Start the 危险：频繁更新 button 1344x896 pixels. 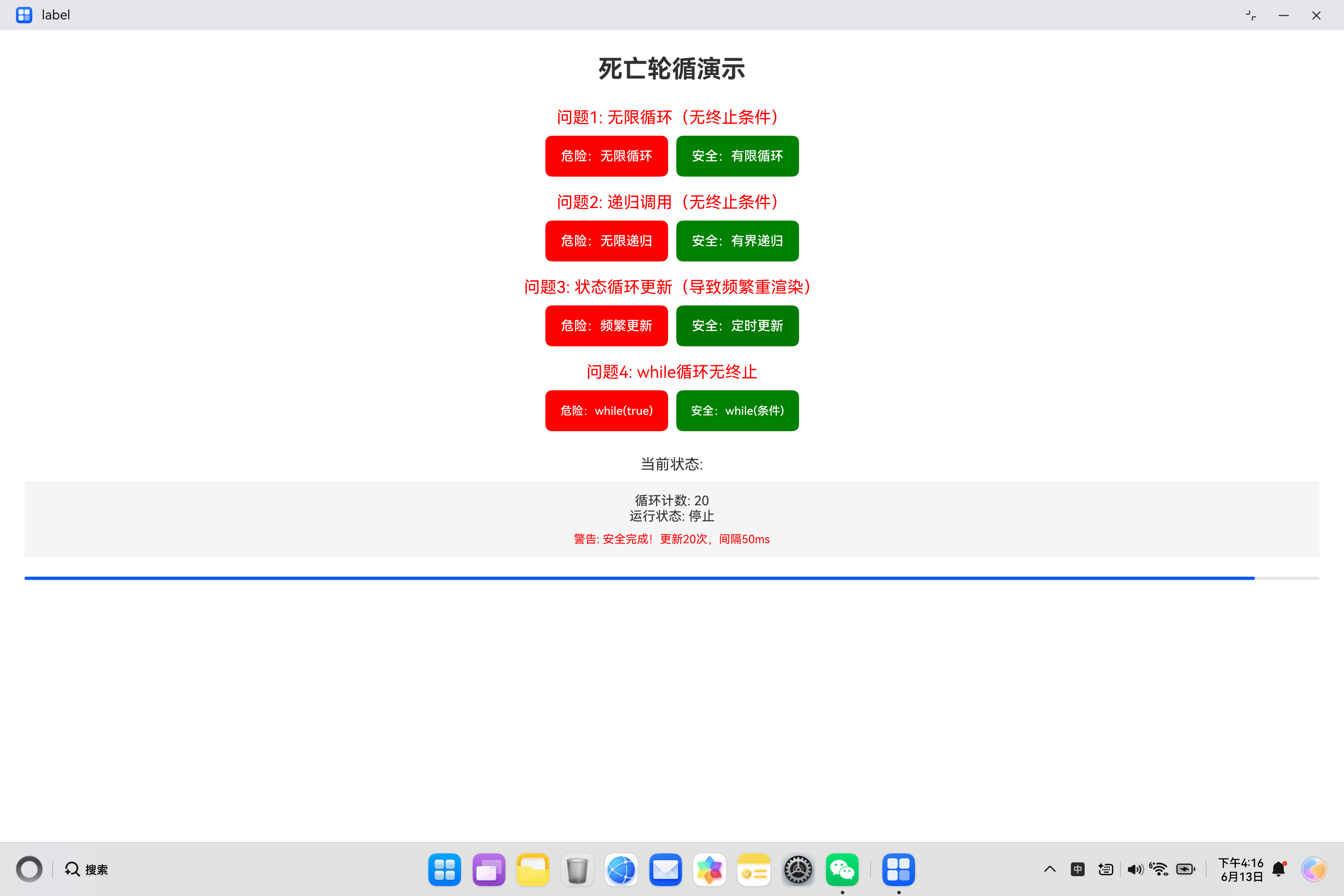coord(606,326)
